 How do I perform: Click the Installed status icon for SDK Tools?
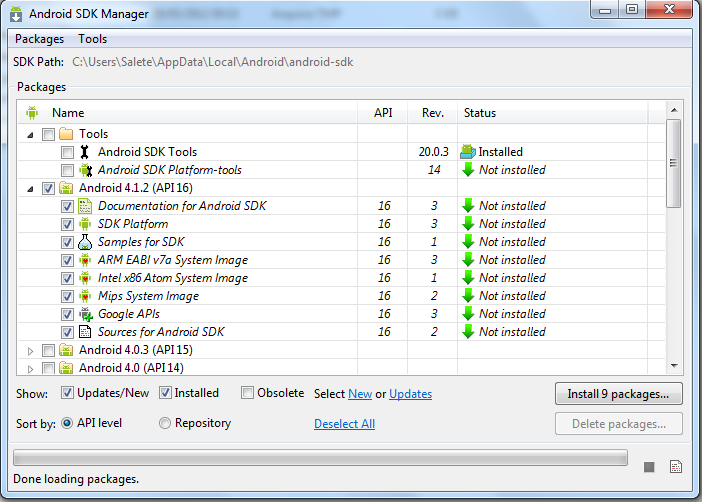click(x=468, y=152)
